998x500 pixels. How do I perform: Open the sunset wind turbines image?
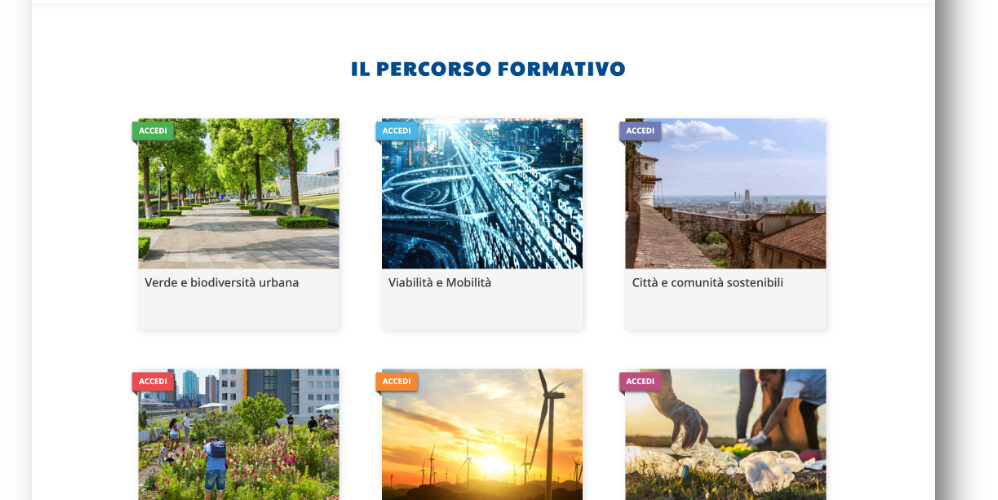point(482,434)
